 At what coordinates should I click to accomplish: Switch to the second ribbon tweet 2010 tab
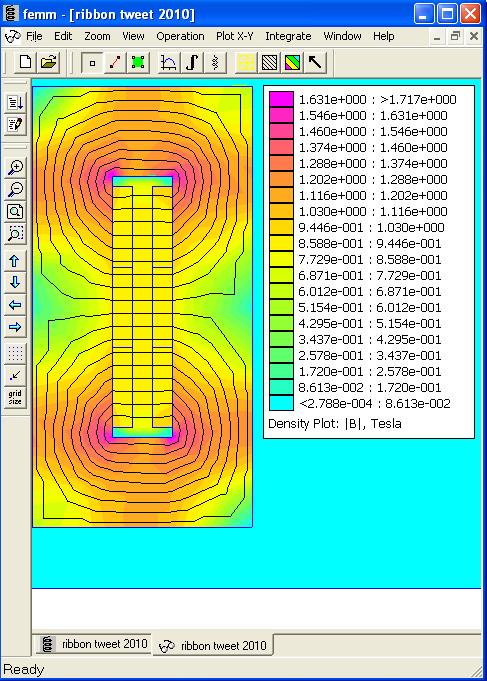(213, 645)
